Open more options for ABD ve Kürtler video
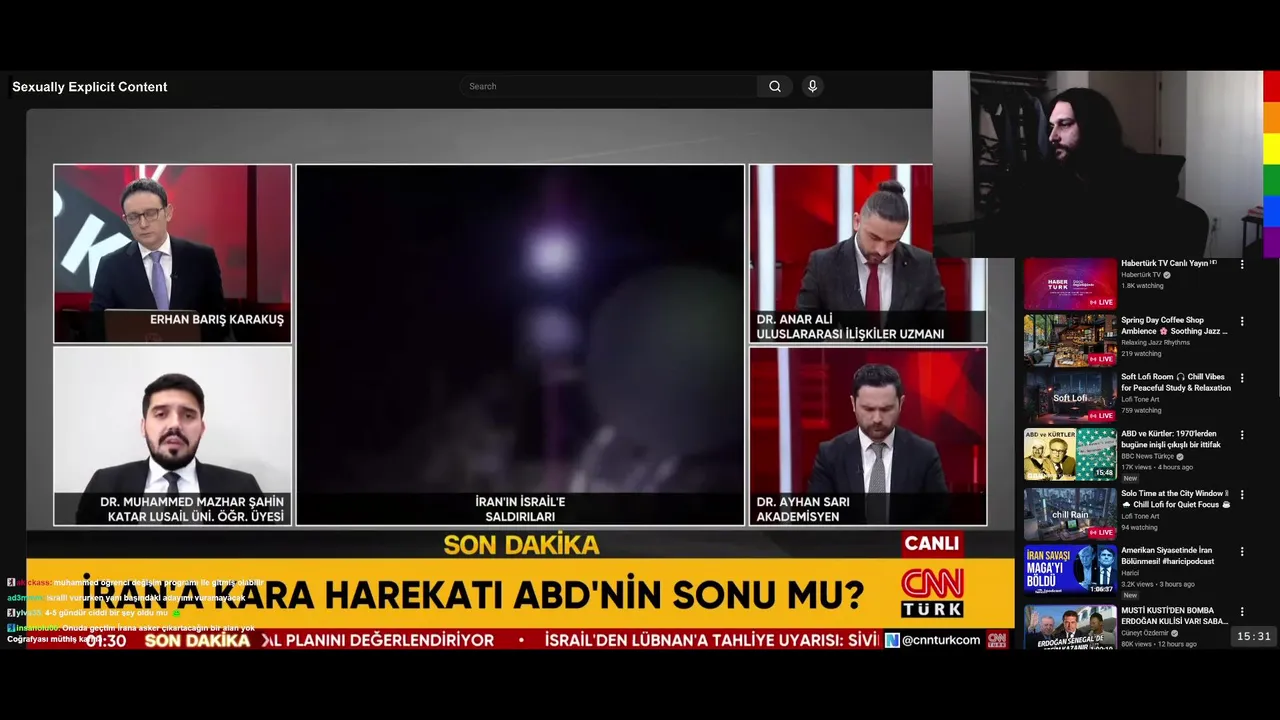The height and width of the screenshot is (720, 1280). pos(1242,436)
